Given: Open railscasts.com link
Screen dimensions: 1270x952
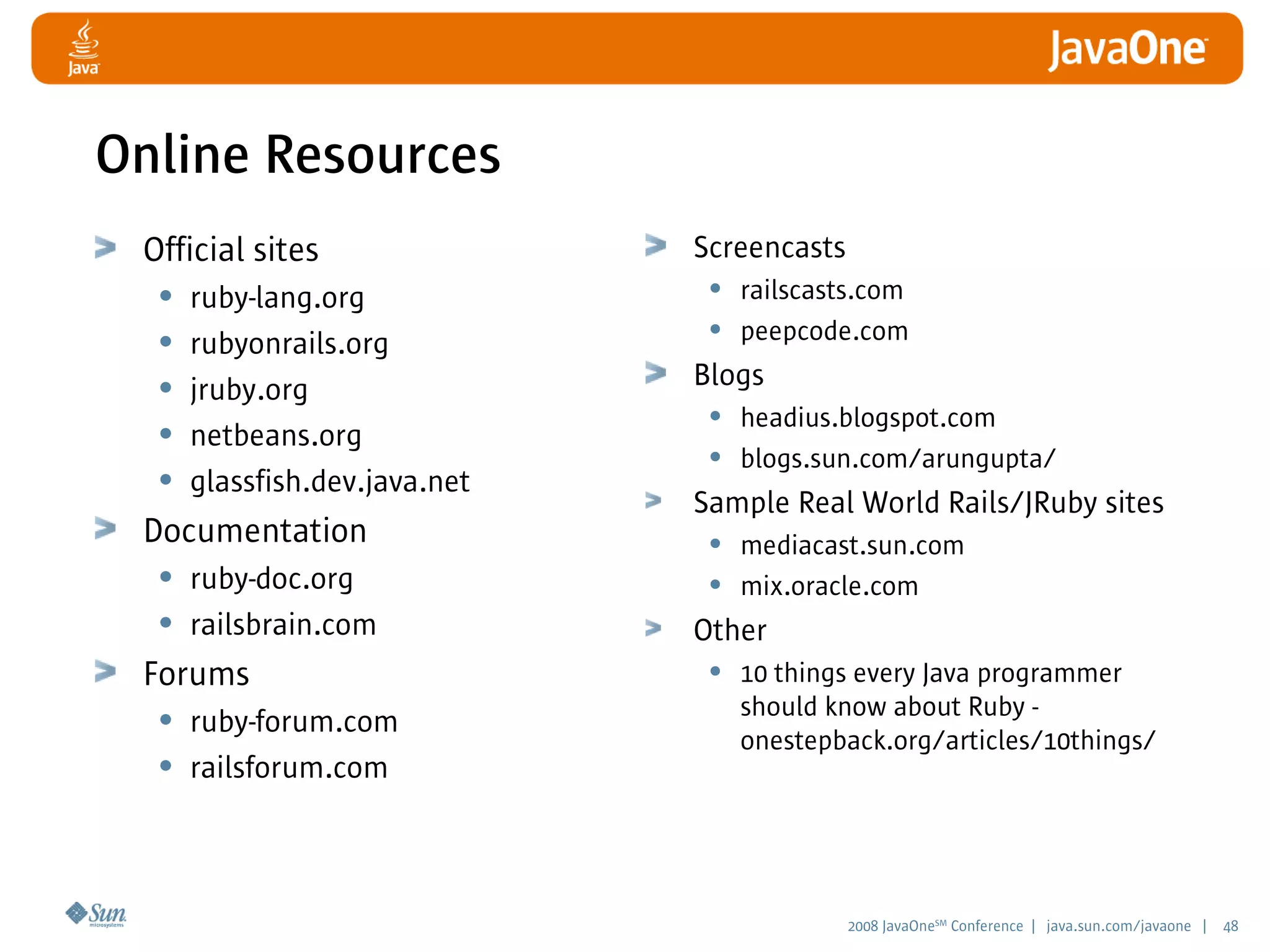Looking at the screenshot, I should point(821,290).
